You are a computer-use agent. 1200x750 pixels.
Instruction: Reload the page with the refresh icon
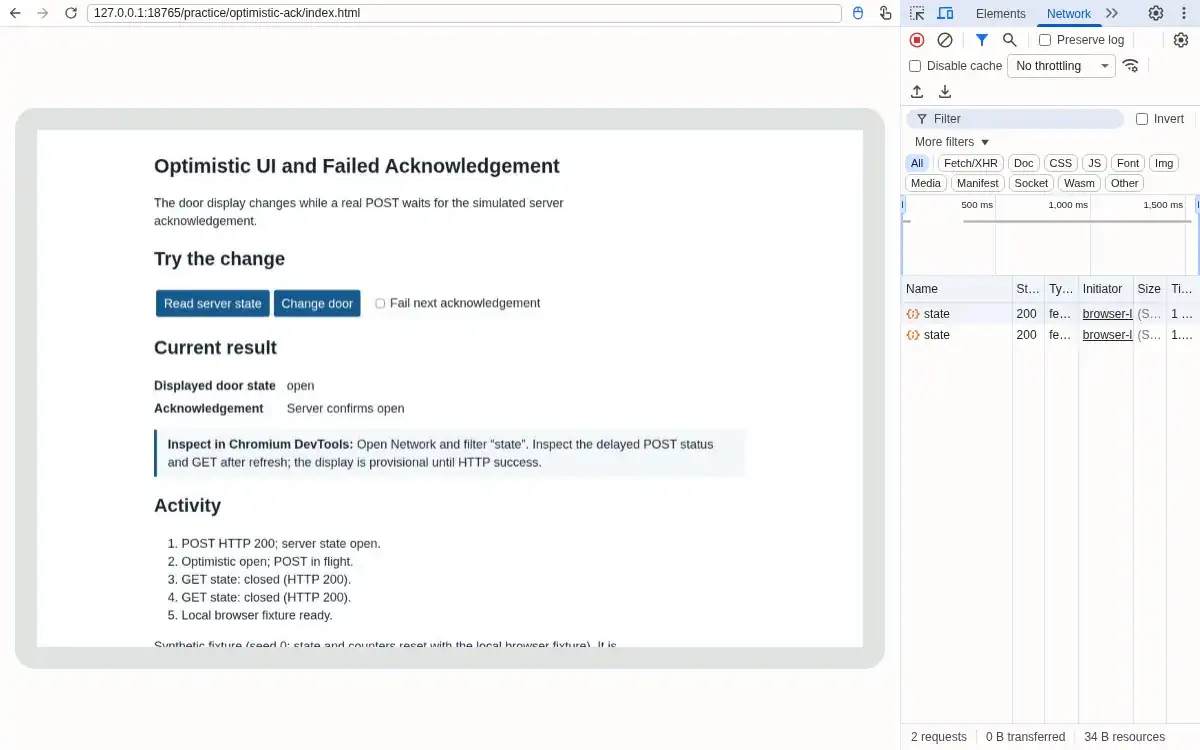coord(70,13)
